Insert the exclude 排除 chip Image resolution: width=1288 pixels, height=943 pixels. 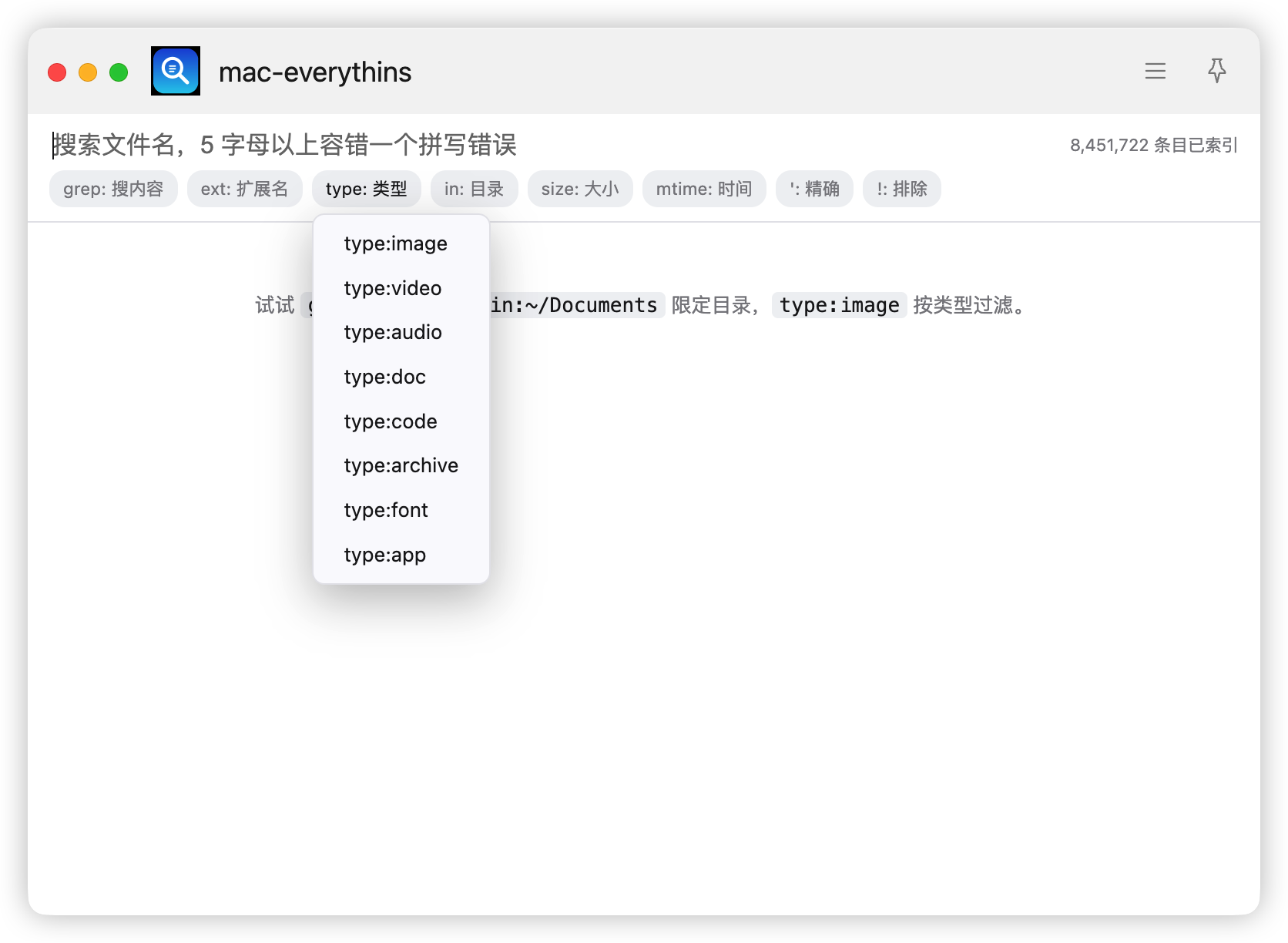click(x=902, y=189)
